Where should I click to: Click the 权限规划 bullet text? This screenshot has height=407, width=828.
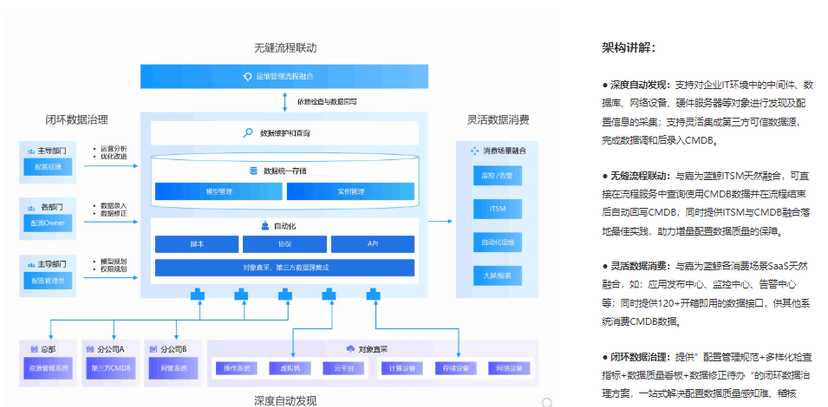pos(114,269)
